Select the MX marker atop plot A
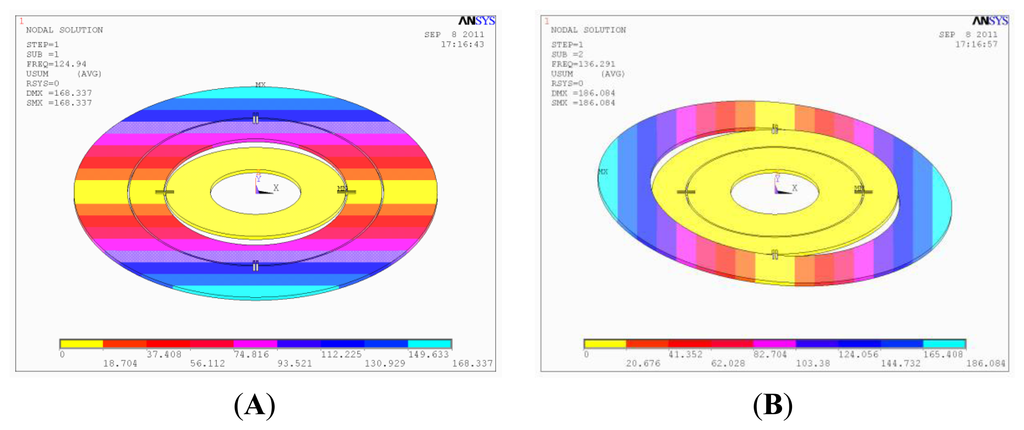This screenshot has width=1024, height=430. click(x=260, y=85)
